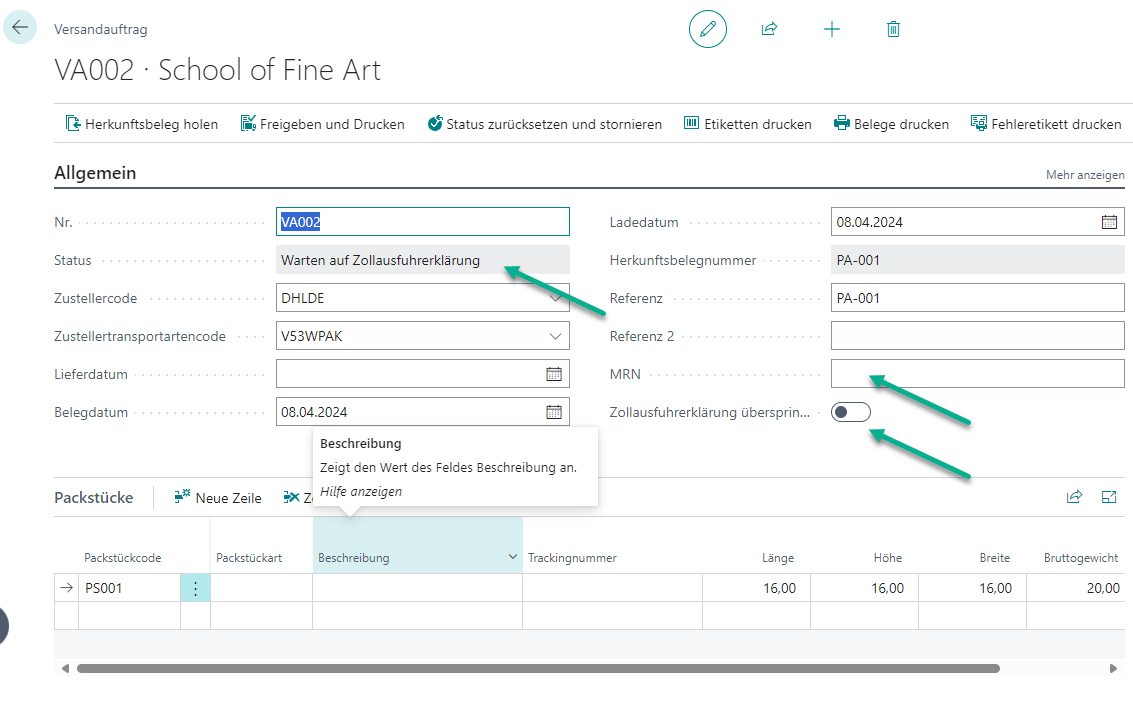Open the Beschreibung column header dropdown
Screen dimensions: 1133x704
click(x=513, y=557)
